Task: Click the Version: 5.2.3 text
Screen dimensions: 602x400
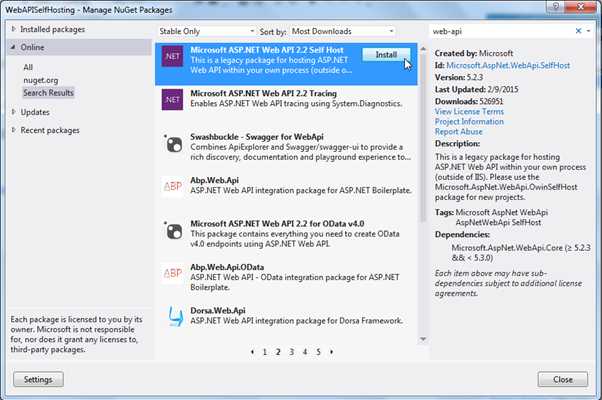Action: pyautogui.click(x=459, y=77)
